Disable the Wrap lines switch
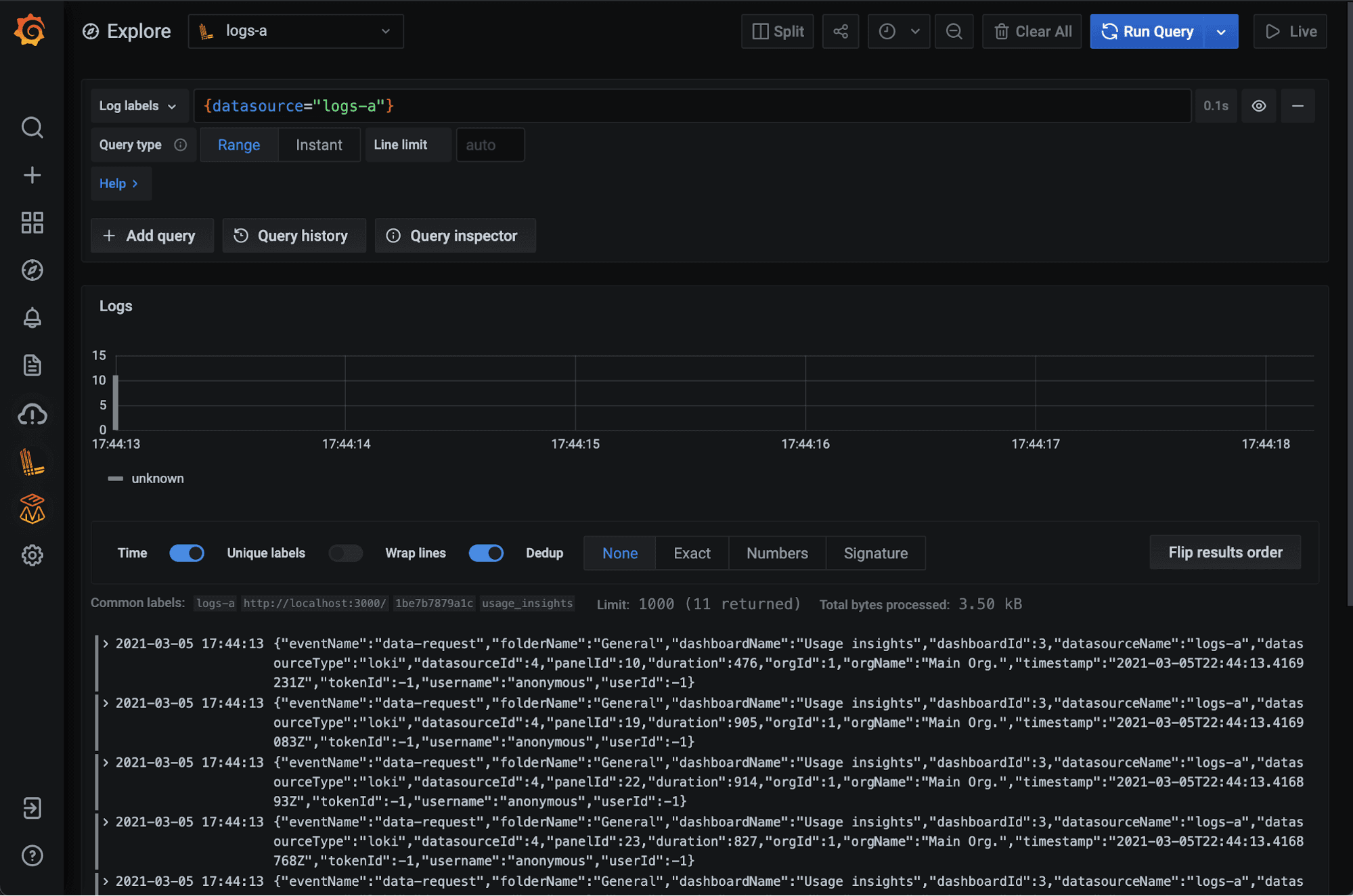 click(486, 553)
